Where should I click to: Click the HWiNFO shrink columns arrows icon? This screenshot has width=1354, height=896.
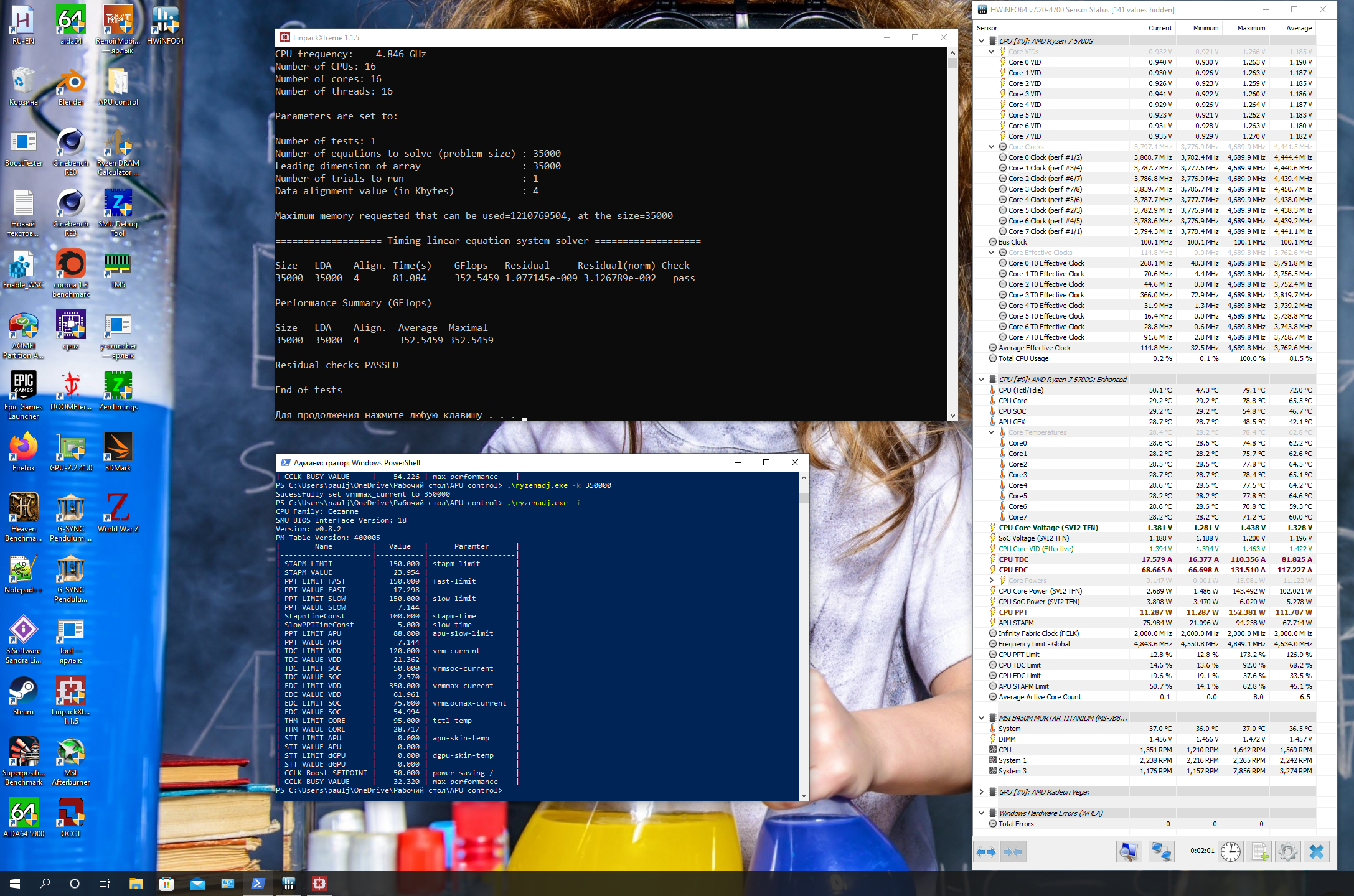pos(1013,852)
